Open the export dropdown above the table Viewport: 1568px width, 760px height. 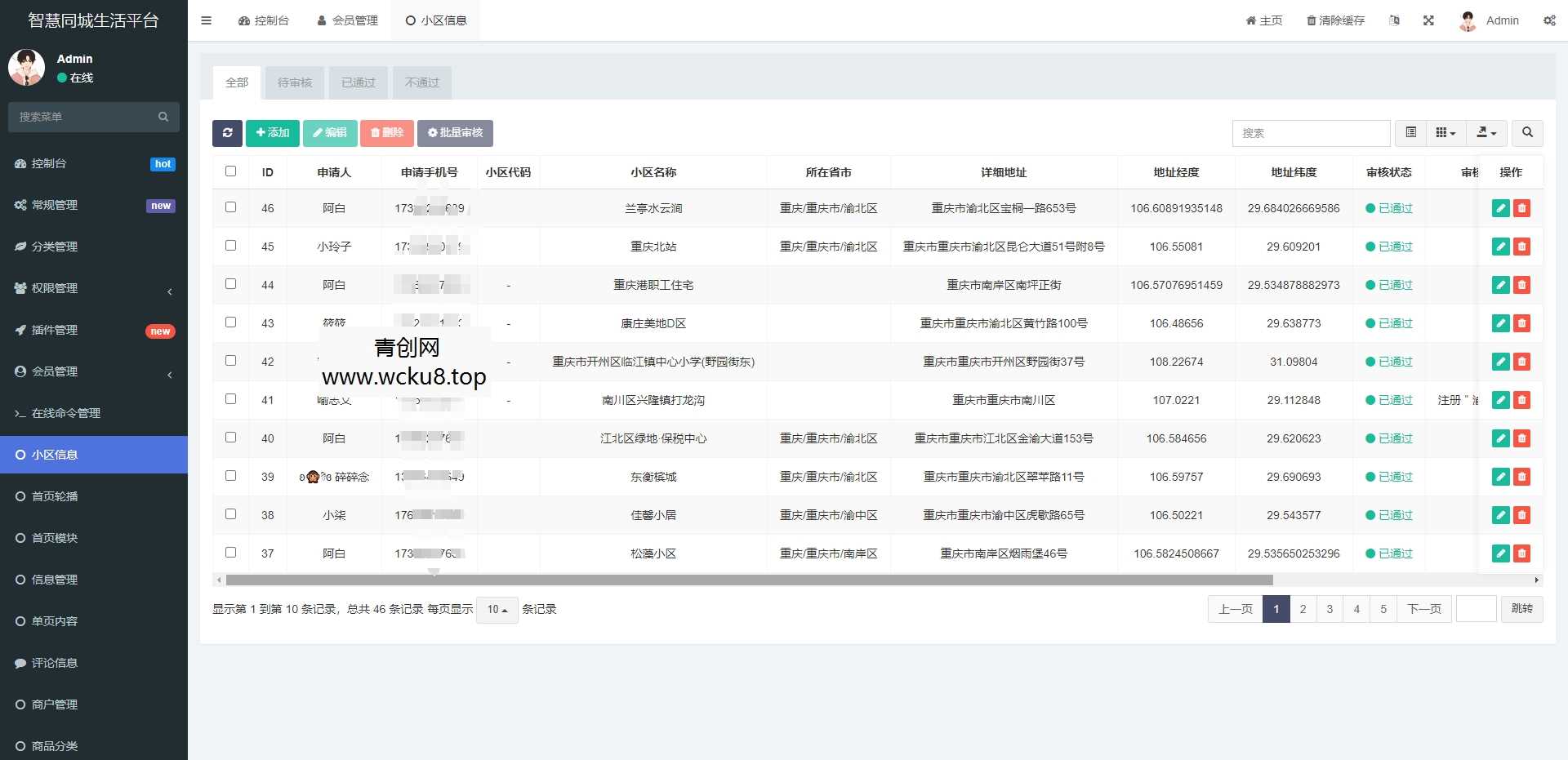[x=1486, y=133]
